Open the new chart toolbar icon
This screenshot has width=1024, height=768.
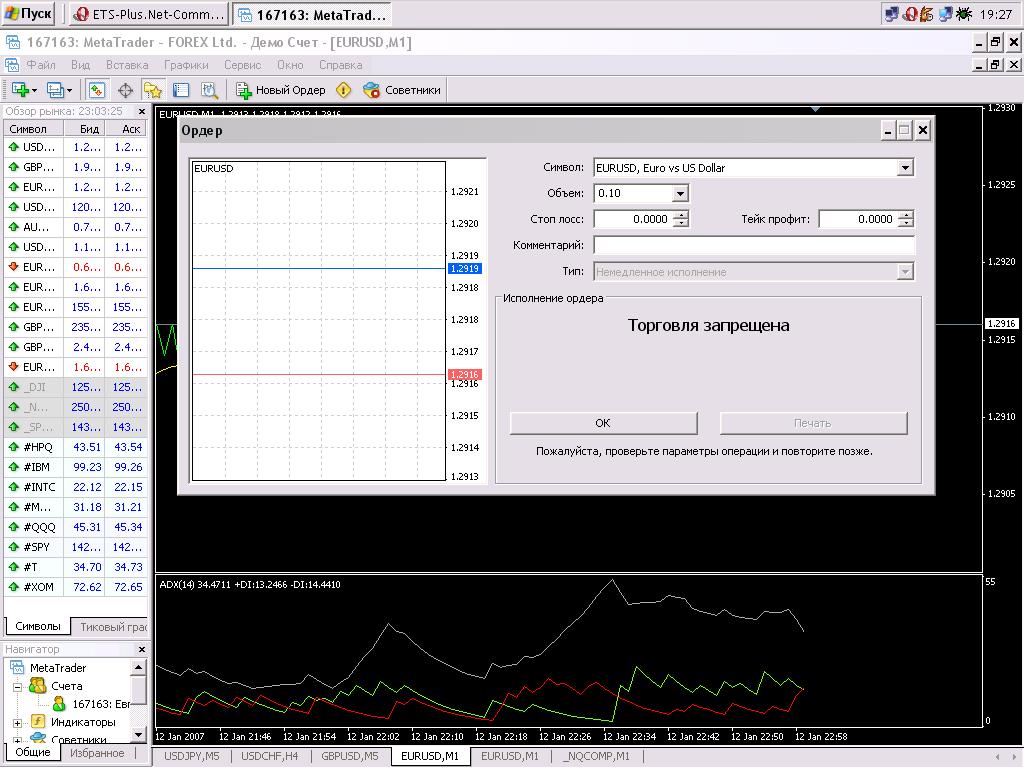point(22,90)
